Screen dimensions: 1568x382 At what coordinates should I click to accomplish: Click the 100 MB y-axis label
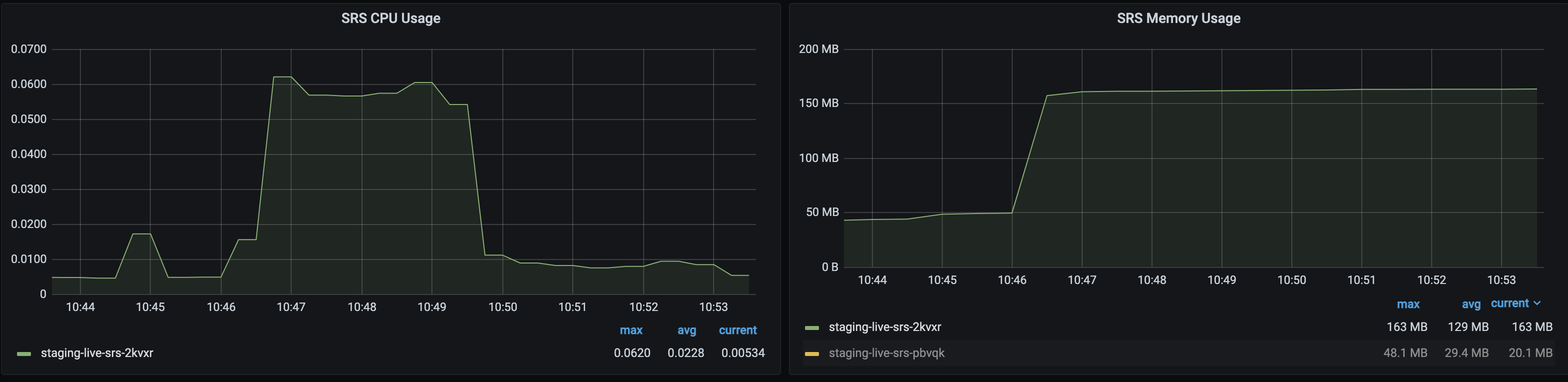click(x=818, y=158)
